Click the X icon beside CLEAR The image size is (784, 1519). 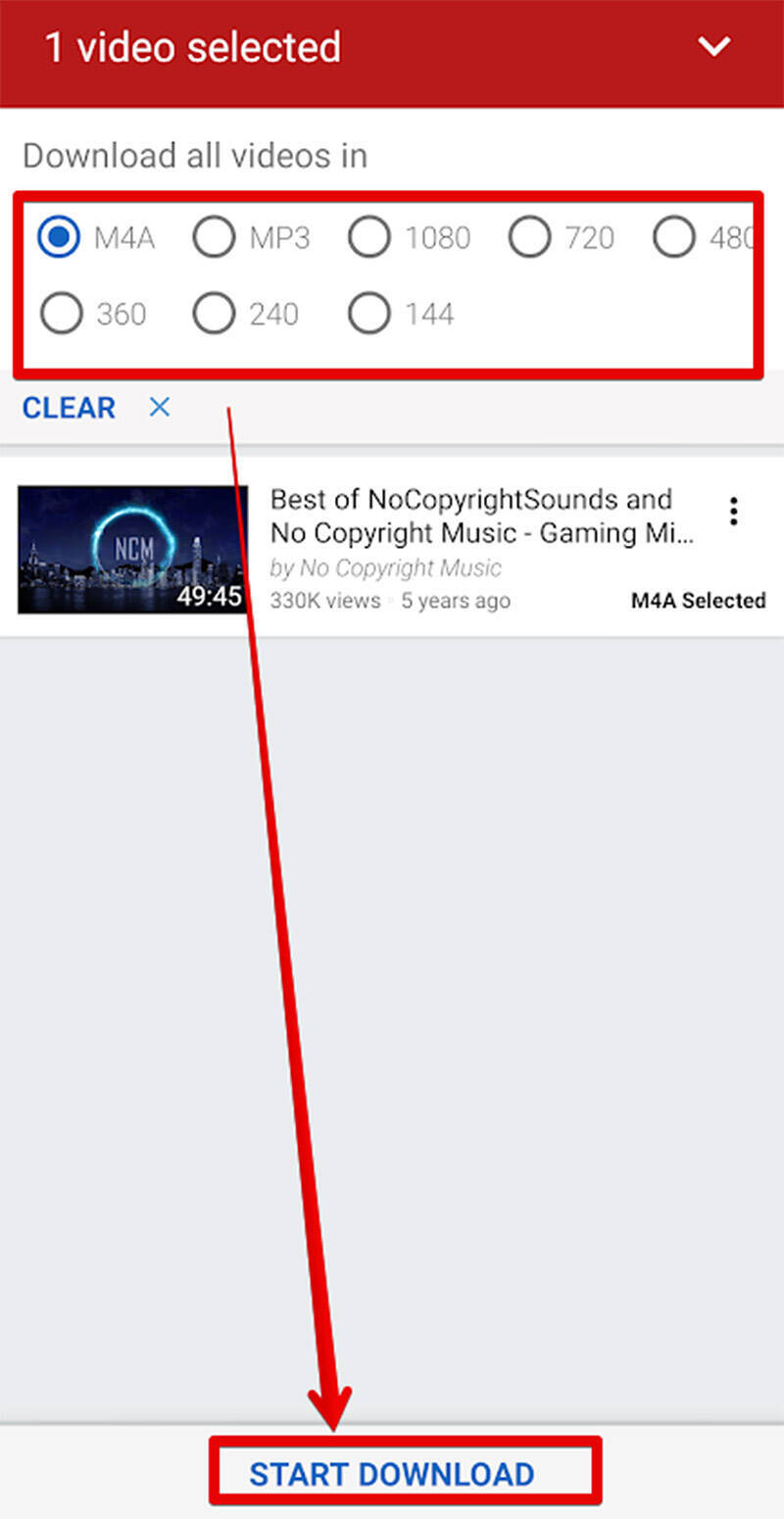[x=160, y=407]
